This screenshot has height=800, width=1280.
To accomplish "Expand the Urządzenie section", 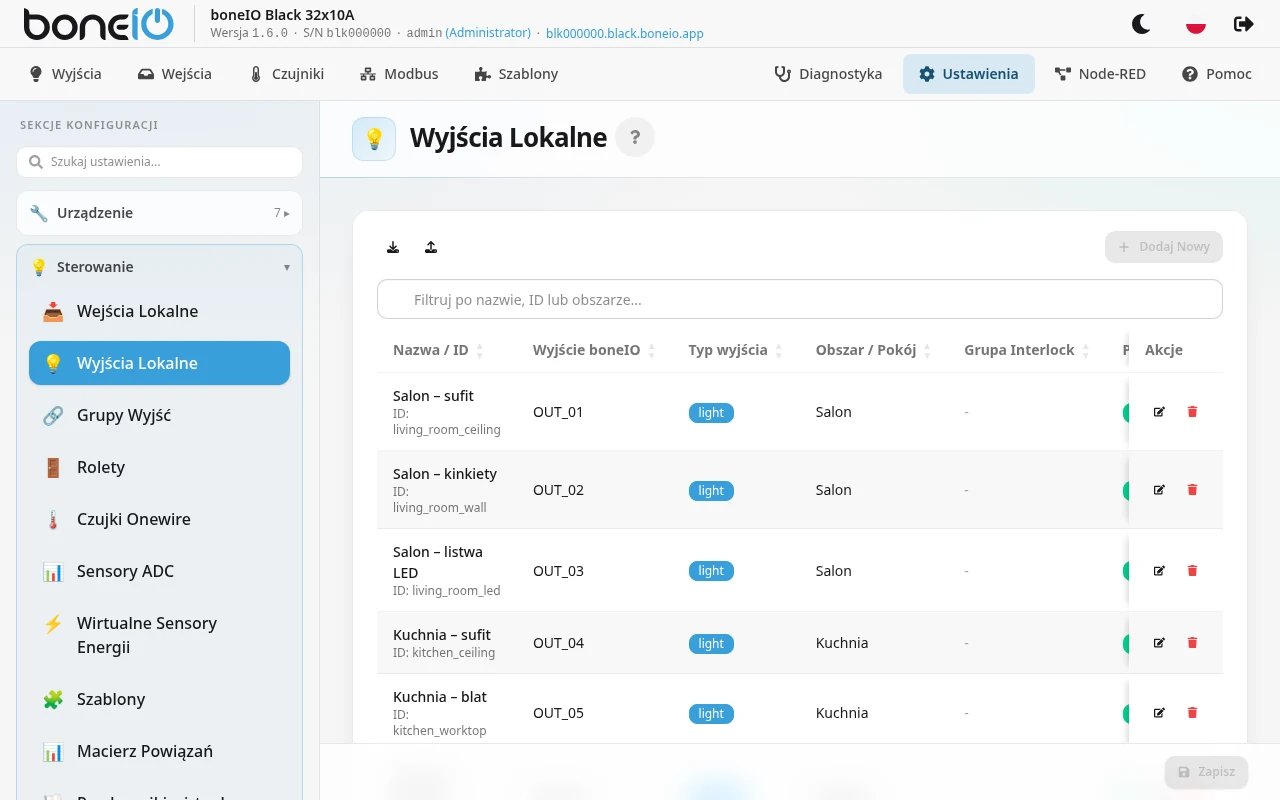I will pos(159,213).
